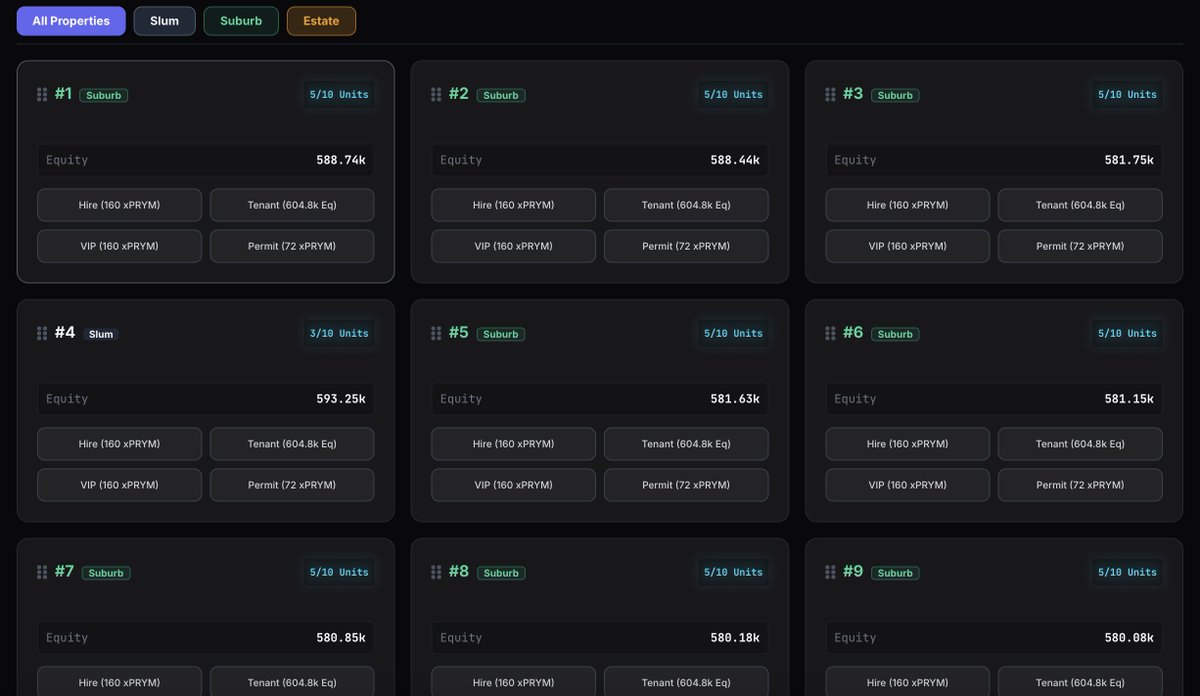Viewport: 1200px width, 696px height.
Task: Click equity value 581.75k
Action: click(1129, 160)
